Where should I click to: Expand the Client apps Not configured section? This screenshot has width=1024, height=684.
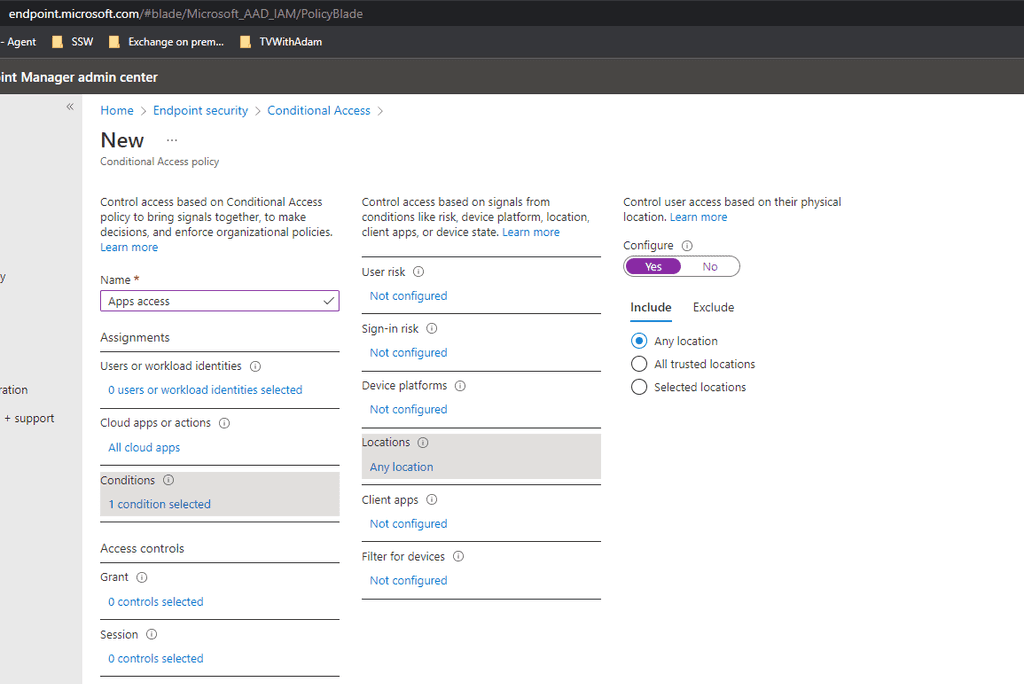[407, 523]
